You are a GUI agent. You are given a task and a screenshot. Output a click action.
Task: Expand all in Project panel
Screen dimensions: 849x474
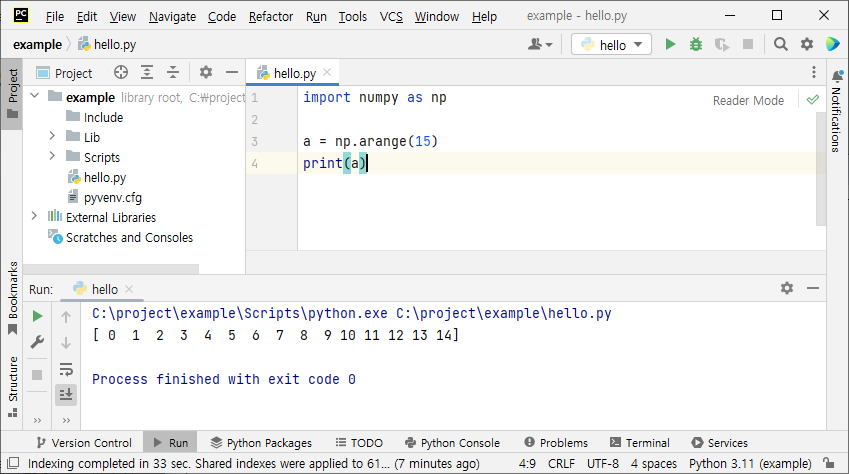pos(147,72)
